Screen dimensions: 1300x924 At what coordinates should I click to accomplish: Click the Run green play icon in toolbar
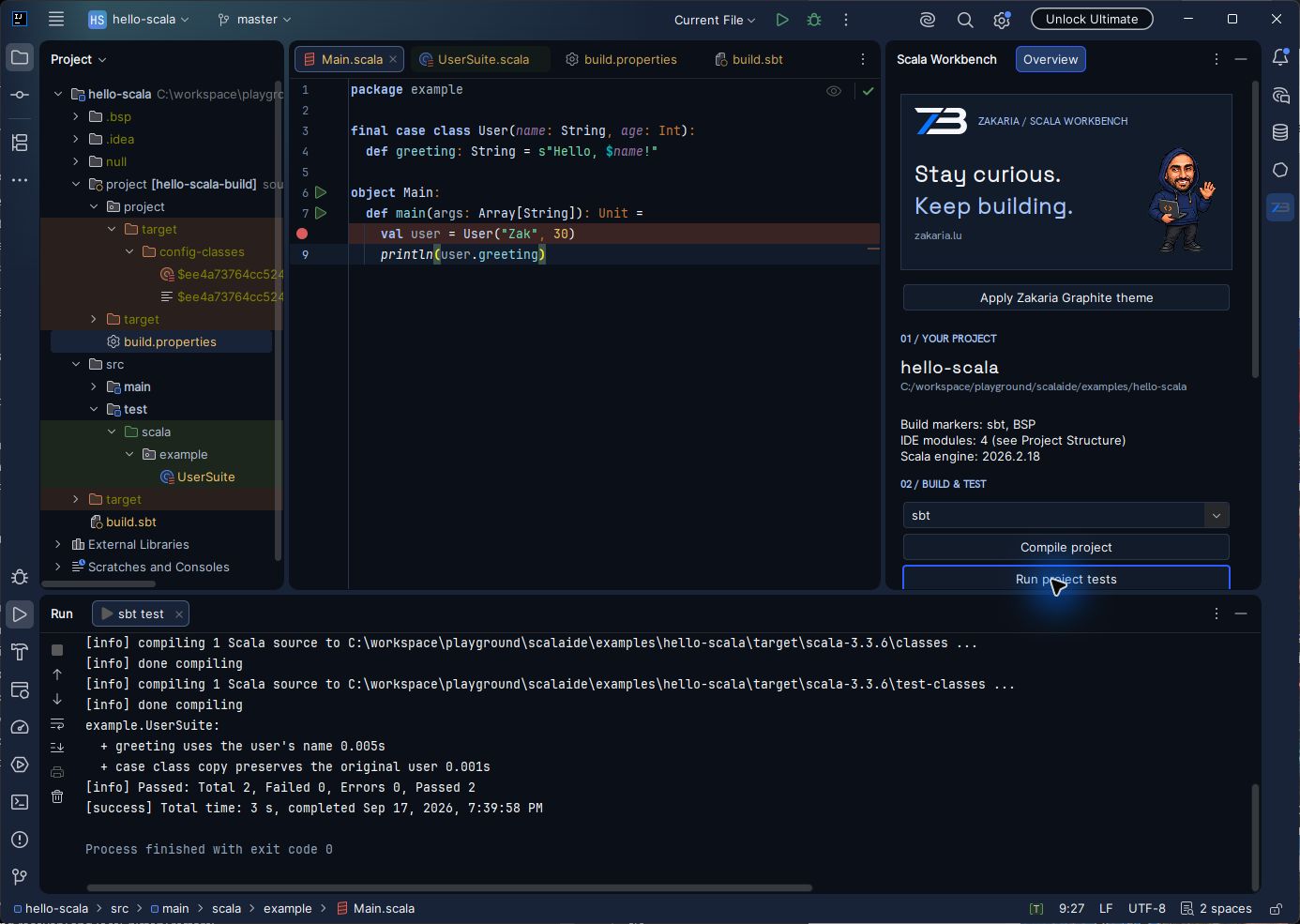click(782, 20)
